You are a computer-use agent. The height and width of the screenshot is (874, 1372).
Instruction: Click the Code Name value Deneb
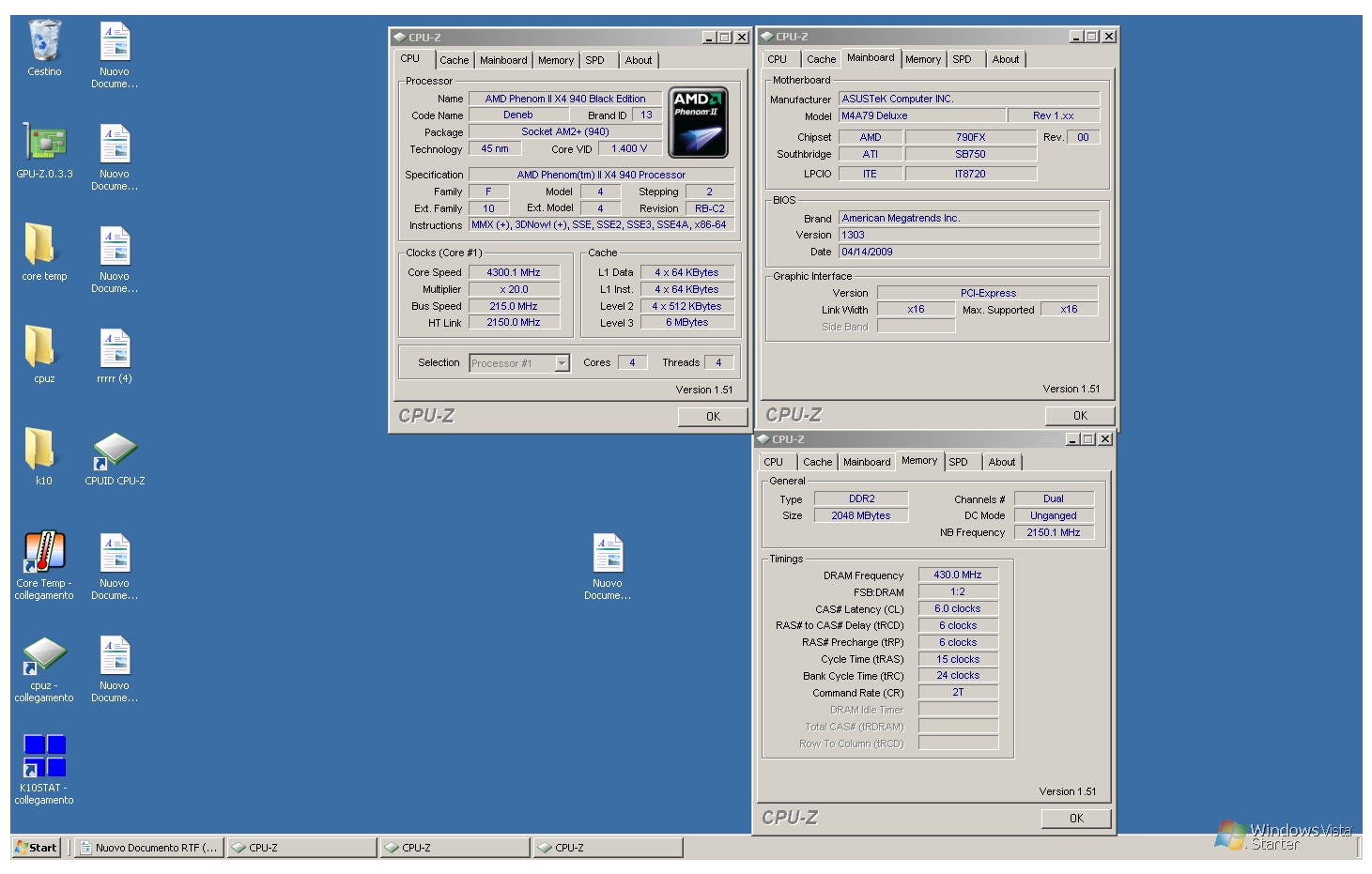(518, 115)
